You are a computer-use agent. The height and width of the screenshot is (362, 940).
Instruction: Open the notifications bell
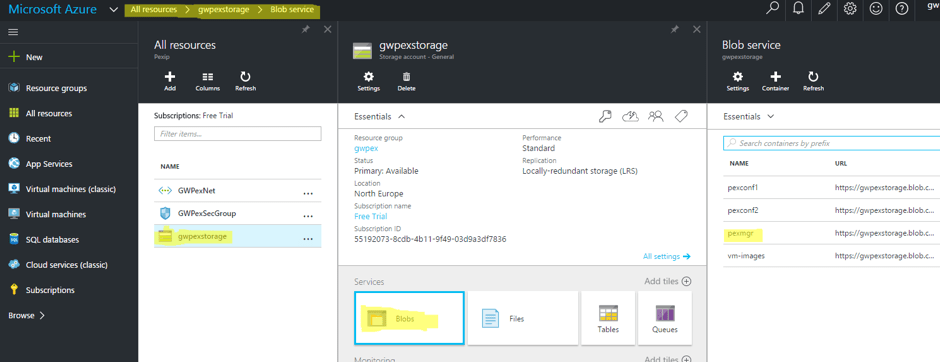[x=799, y=9]
